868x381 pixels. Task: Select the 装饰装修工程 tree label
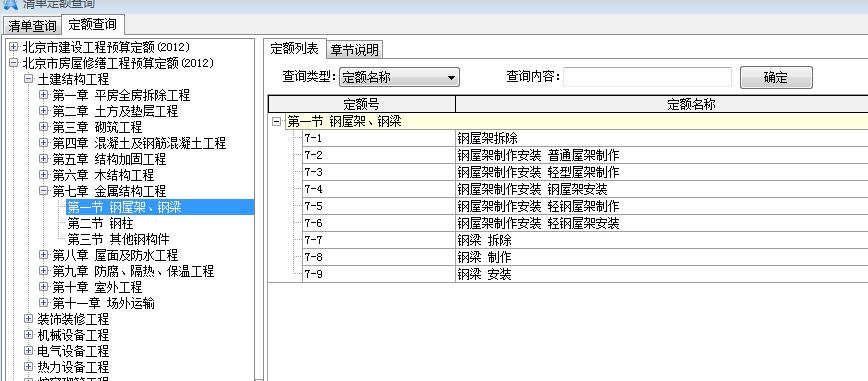point(73,320)
